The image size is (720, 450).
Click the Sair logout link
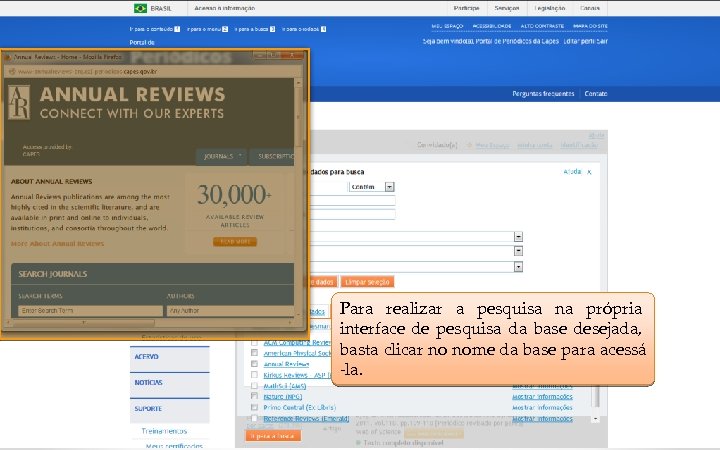(603, 41)
